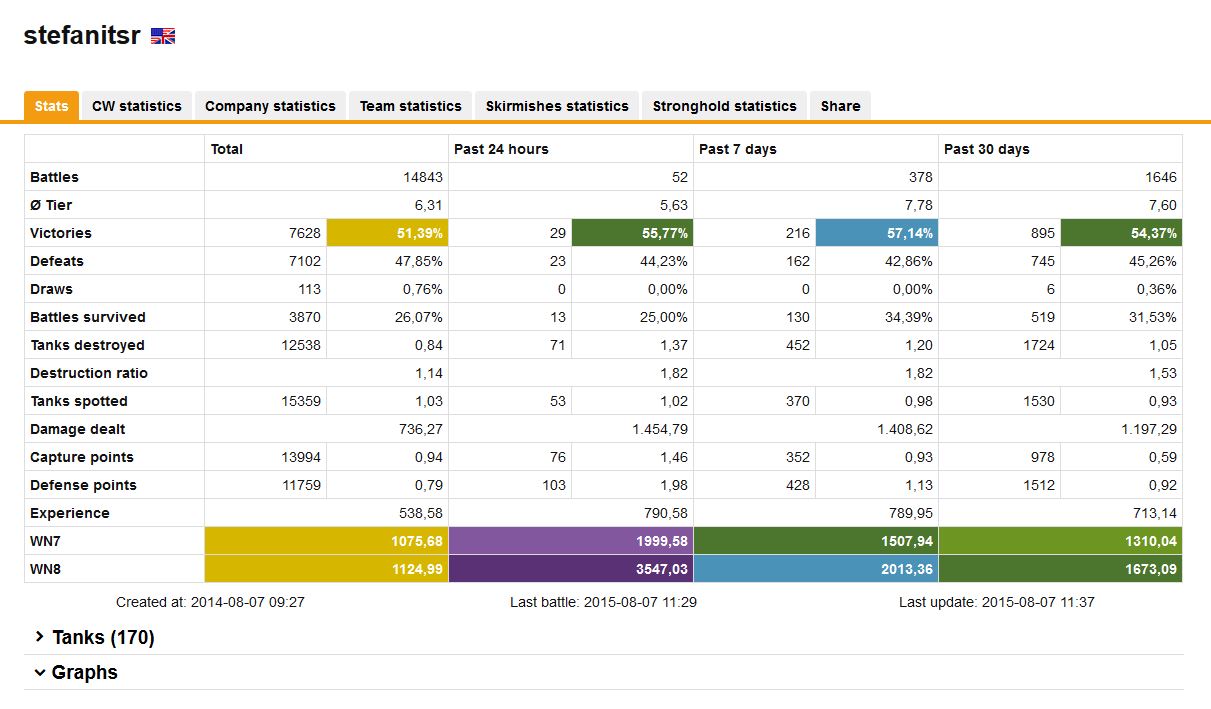Image resolution: width=1211 pixels, height=709 pixels.
Task: Open the Skirmishes statistics tab
Action: pyautogui.click(x=557, y=106)
